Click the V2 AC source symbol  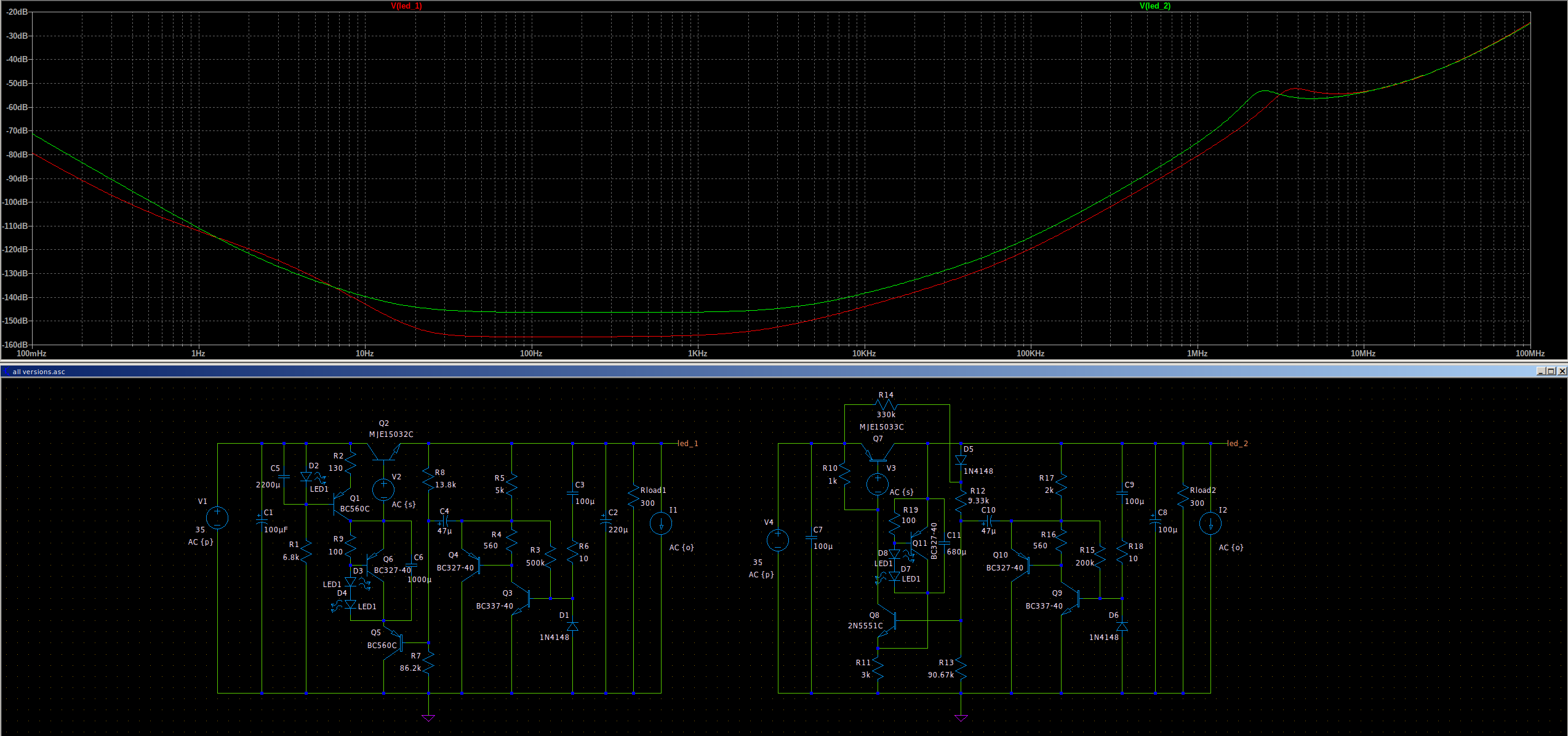(384, 490)
